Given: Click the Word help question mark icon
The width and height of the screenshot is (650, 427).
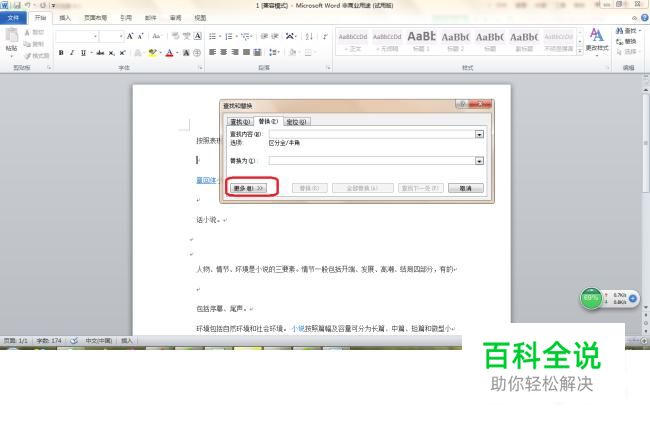Looking at the screenshot, I should [645, 17].
